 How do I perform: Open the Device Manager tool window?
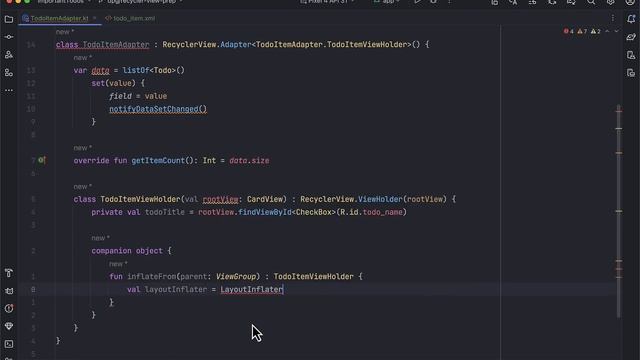click(631, 55)
